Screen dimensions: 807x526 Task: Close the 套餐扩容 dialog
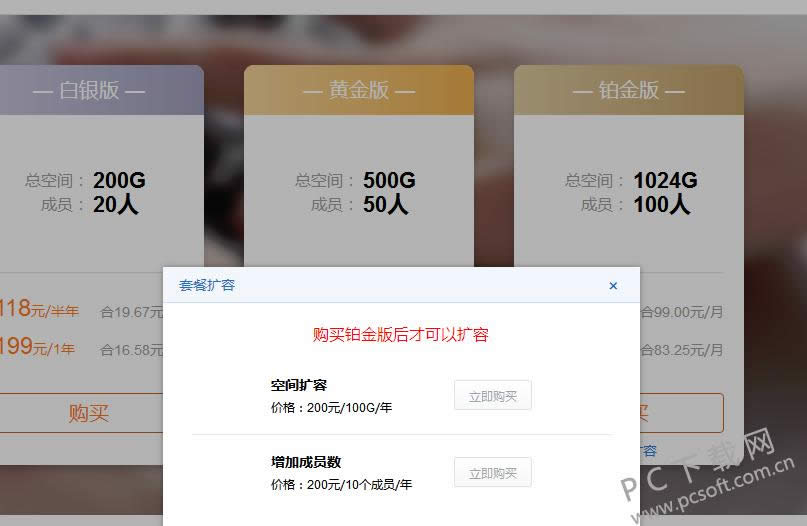[613, 286]
